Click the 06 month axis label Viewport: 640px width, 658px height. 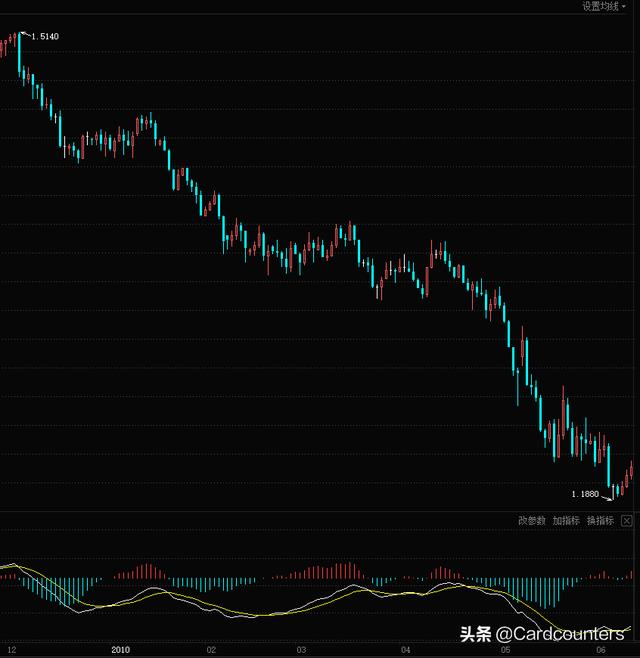[601, 650]
